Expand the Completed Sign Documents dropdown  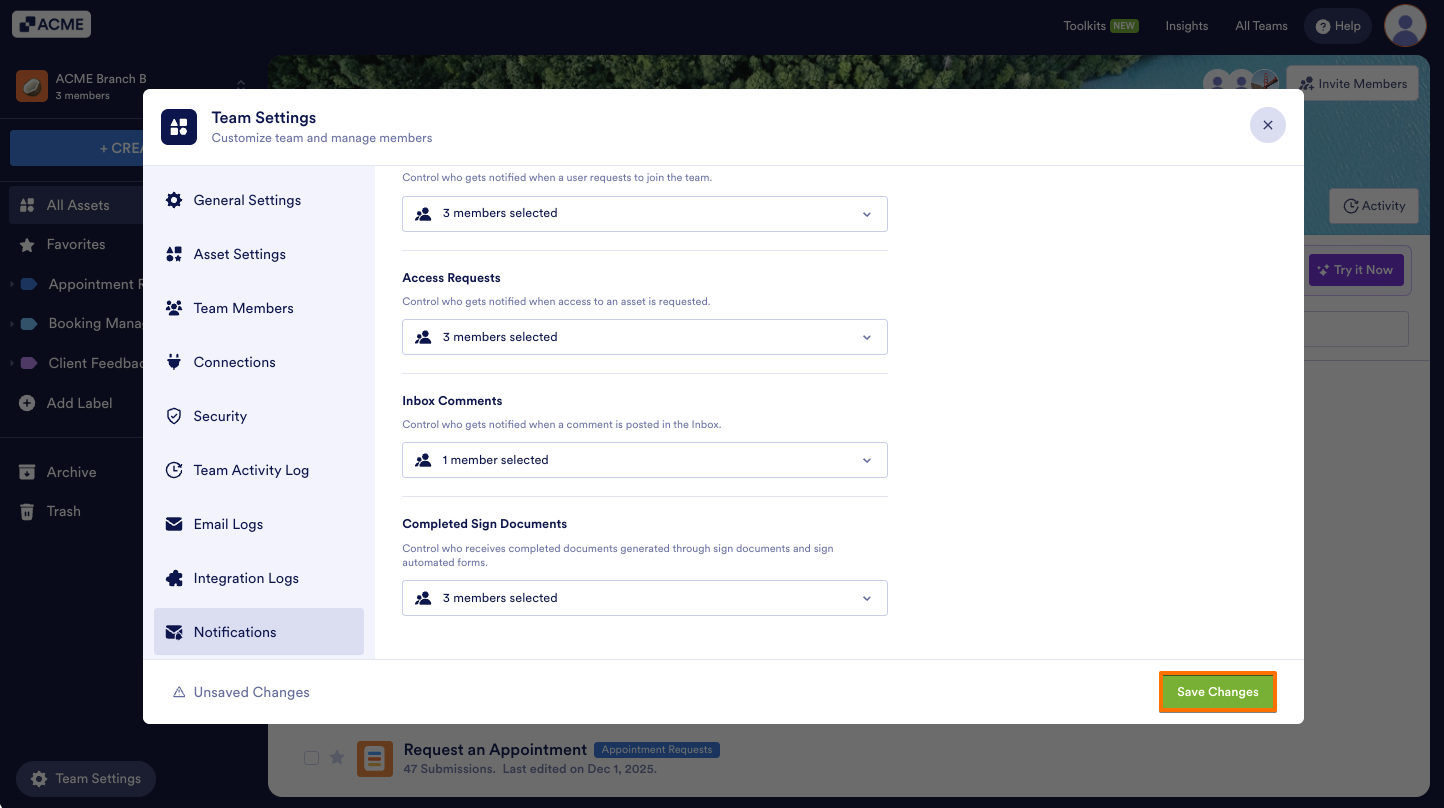coord(645,598)
